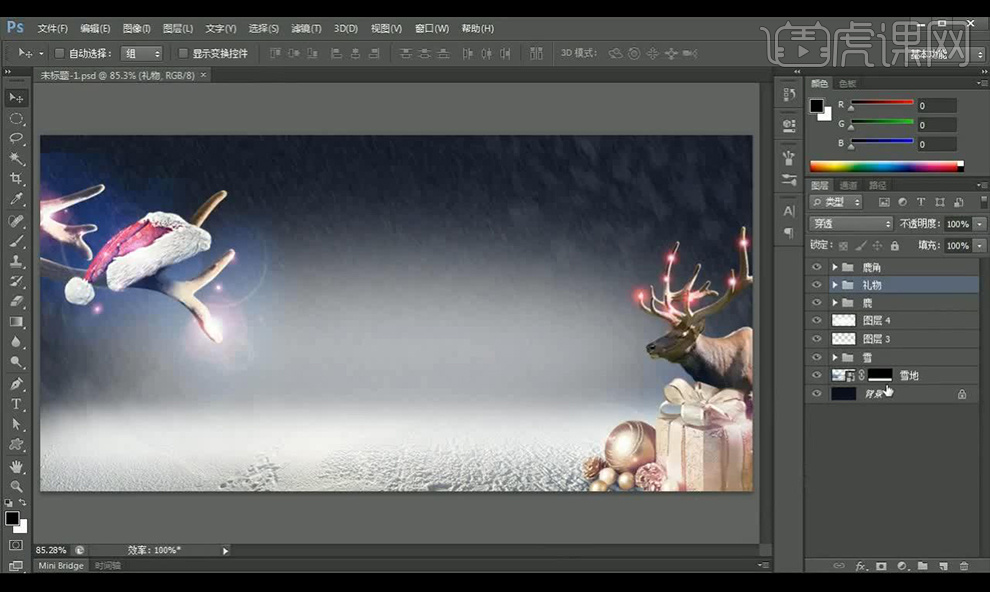
Task: Open the 滤镜(T) menu
Action: [x=306, y=28]
